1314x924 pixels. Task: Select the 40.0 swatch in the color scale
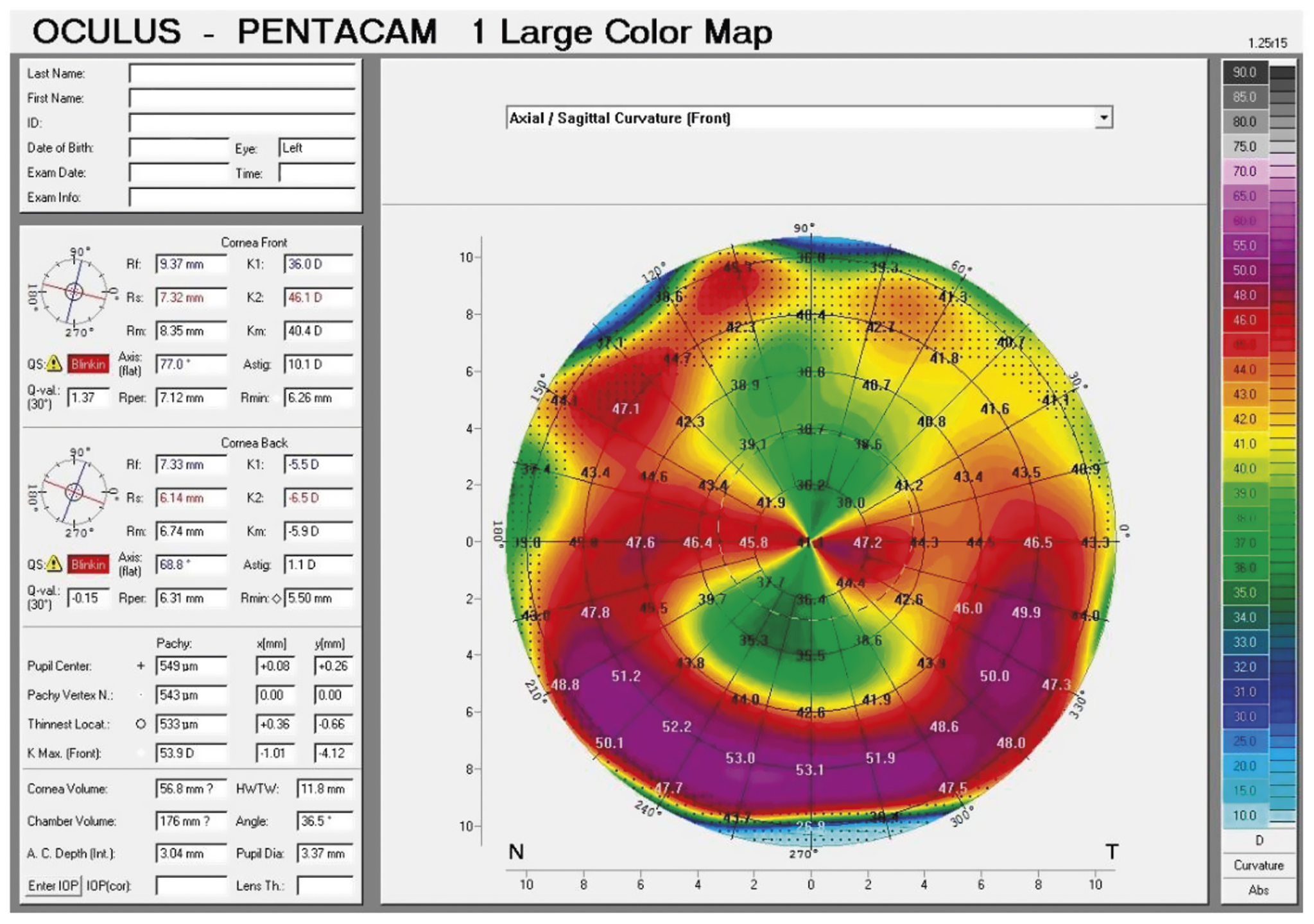pyautogui.click(x=1244, y=468)
